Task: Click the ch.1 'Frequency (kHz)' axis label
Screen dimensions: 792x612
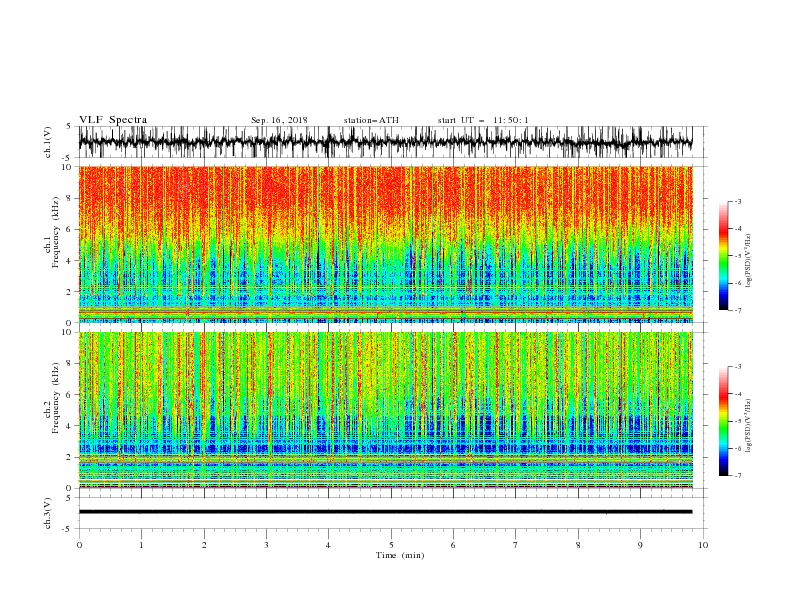Action: point(56,232)
